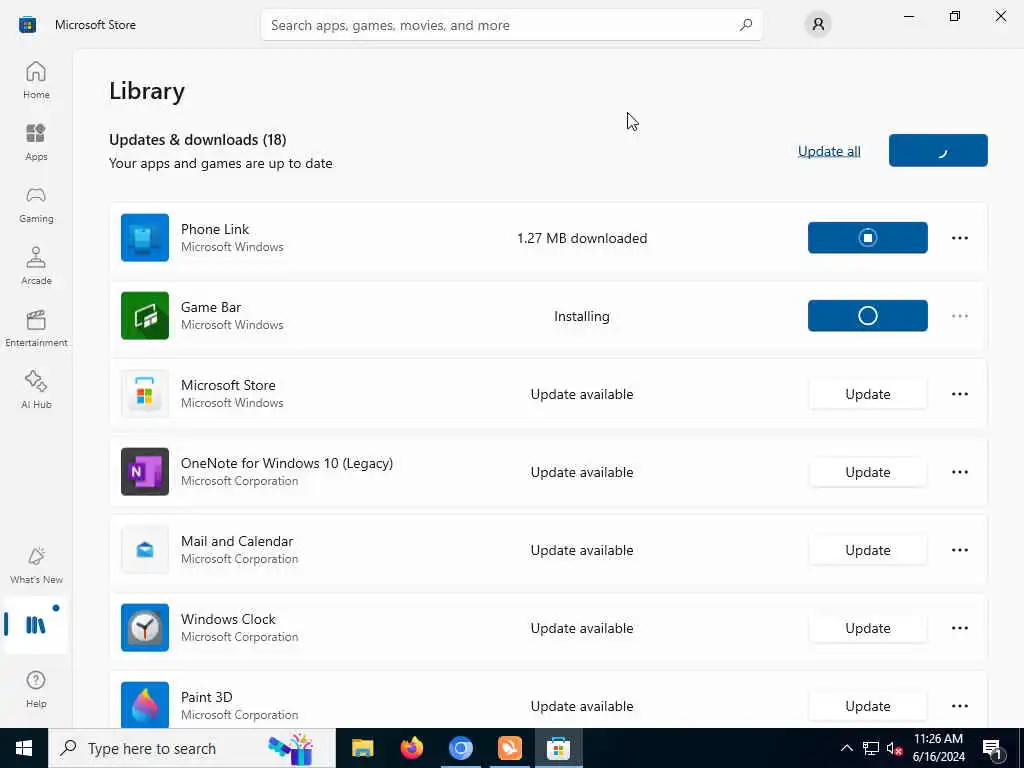Click the Windows Clock app icon
The width and height of the screenshot is (1024, 768).
[x=145, y=628]
